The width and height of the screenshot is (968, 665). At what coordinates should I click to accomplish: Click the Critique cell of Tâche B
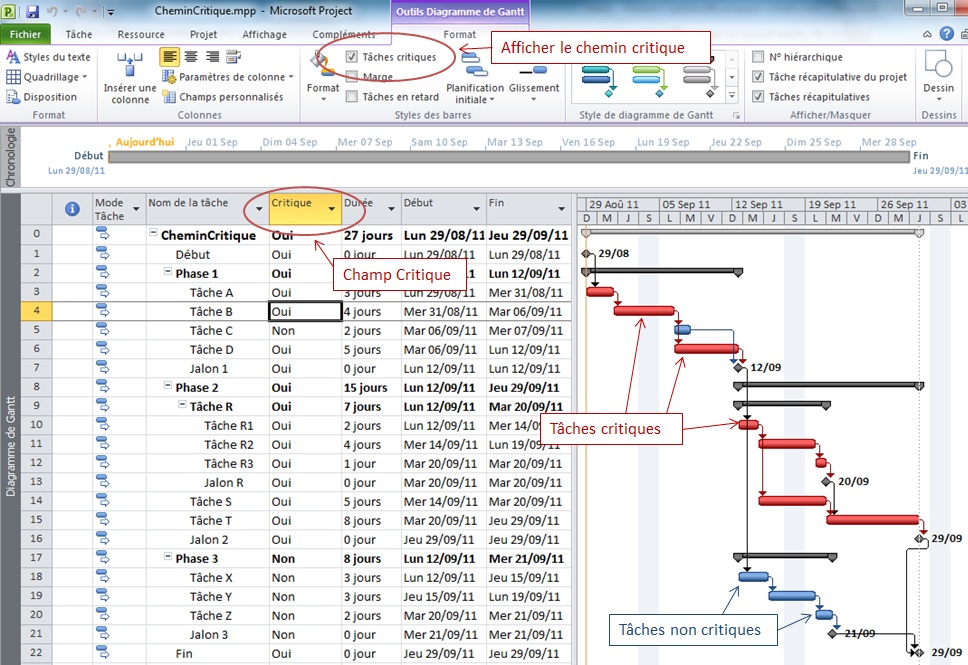click(x=306, y=311)
